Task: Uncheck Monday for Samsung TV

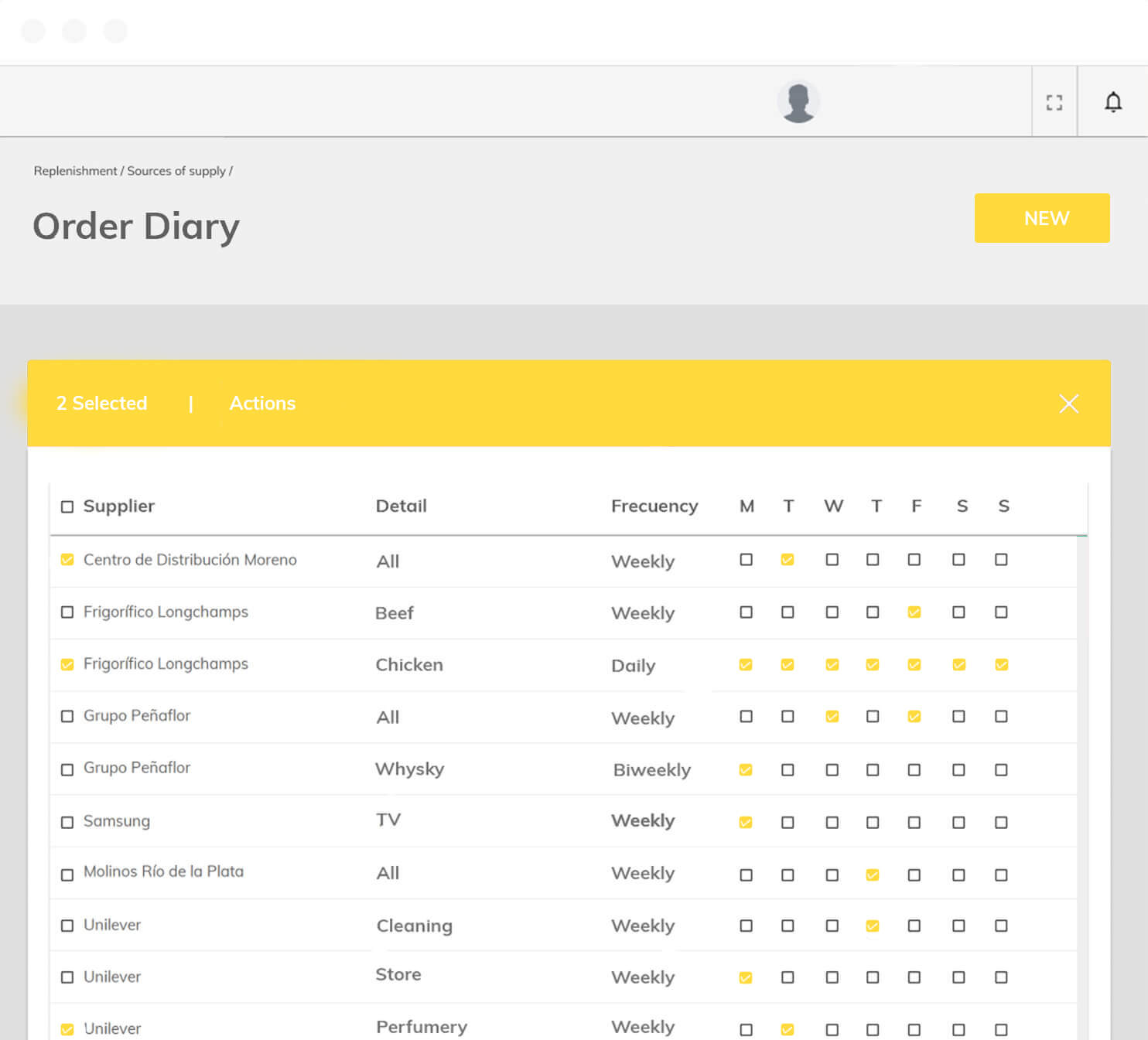Action: 746,822
